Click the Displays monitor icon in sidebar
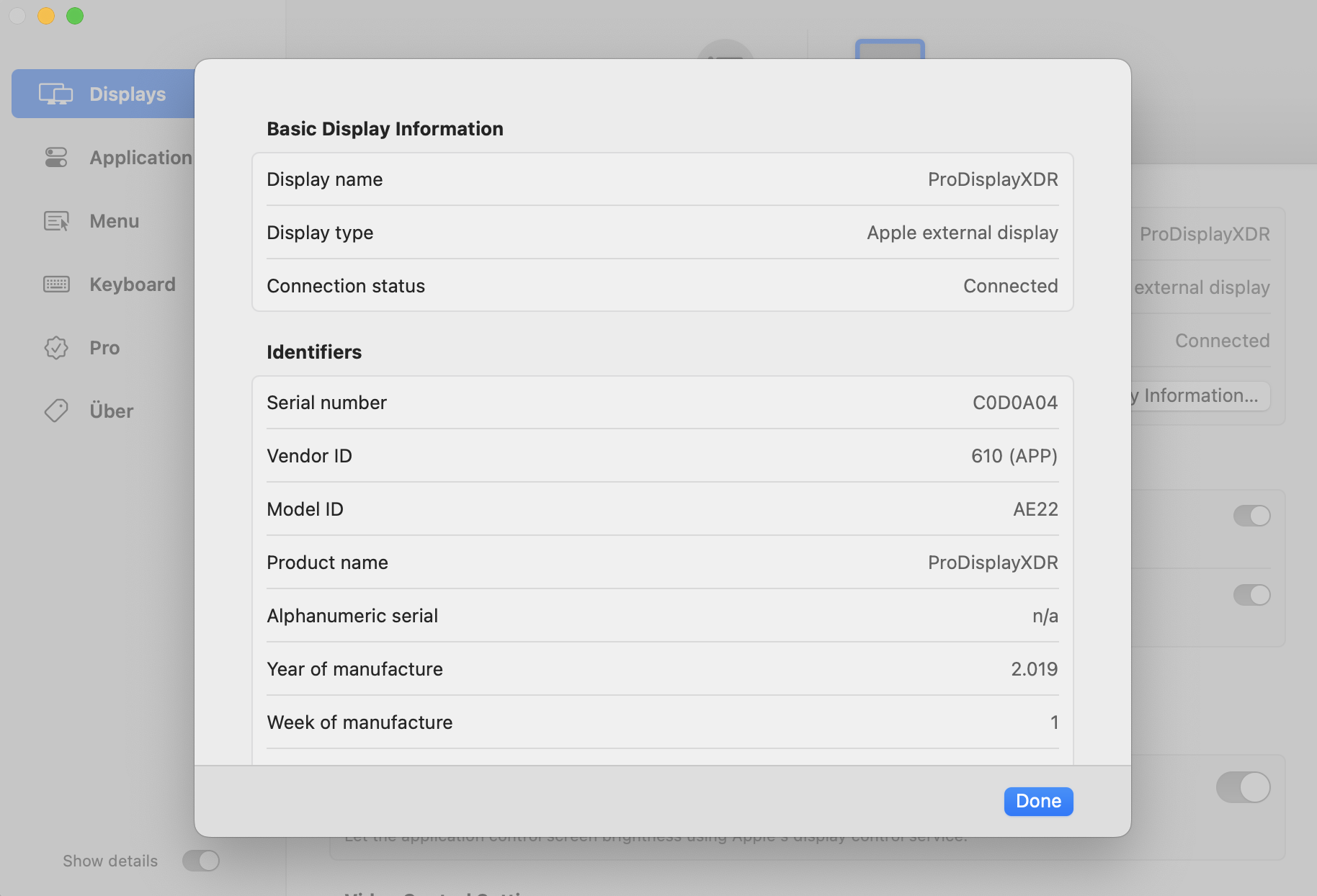The height and width of the screenshot is (896, 1317). click(x=55, y=94)
